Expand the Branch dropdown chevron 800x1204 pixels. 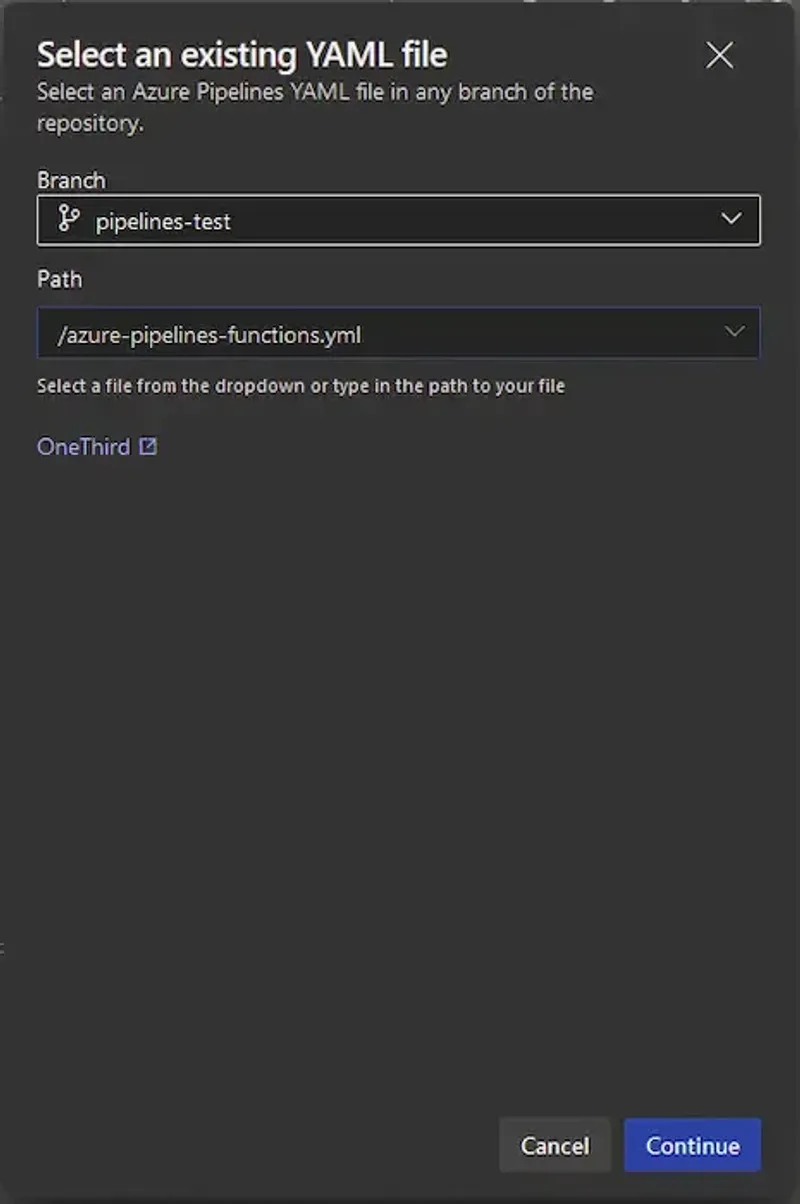pos(731,219)
